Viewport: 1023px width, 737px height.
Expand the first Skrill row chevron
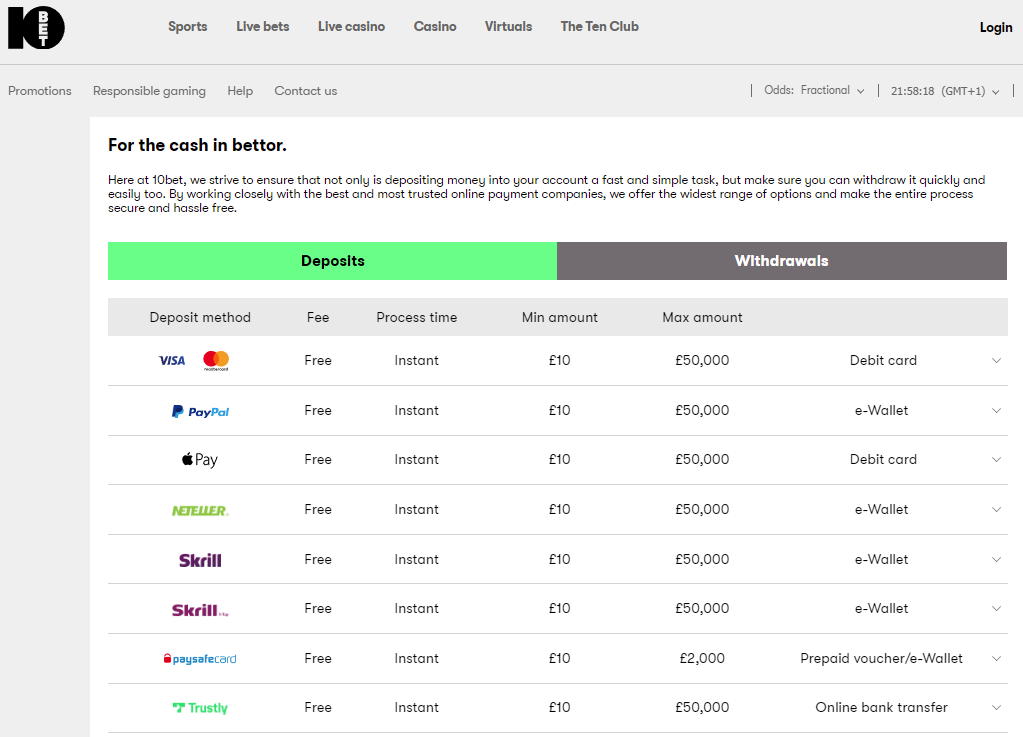996,560
